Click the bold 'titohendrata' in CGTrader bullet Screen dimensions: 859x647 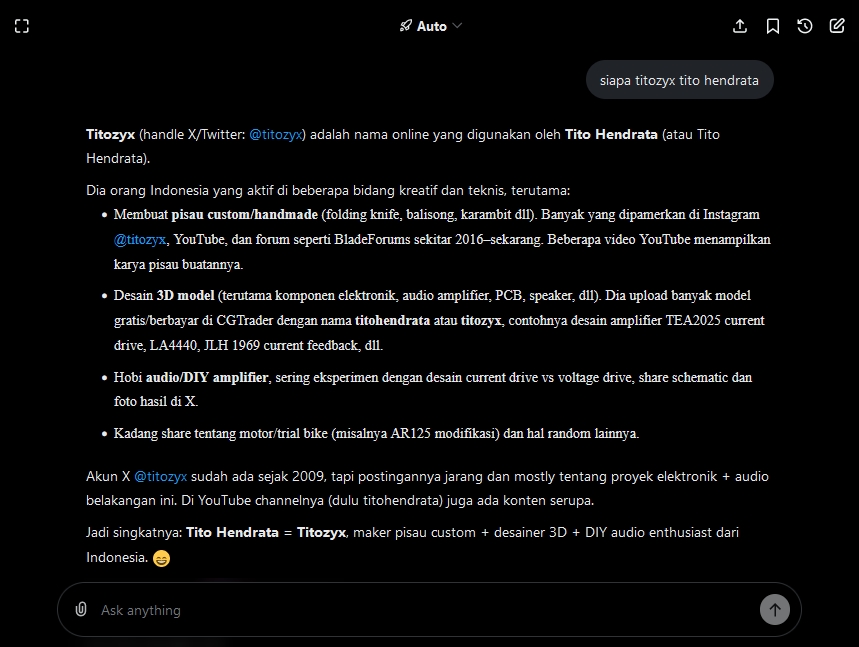(x=392, y=320)
